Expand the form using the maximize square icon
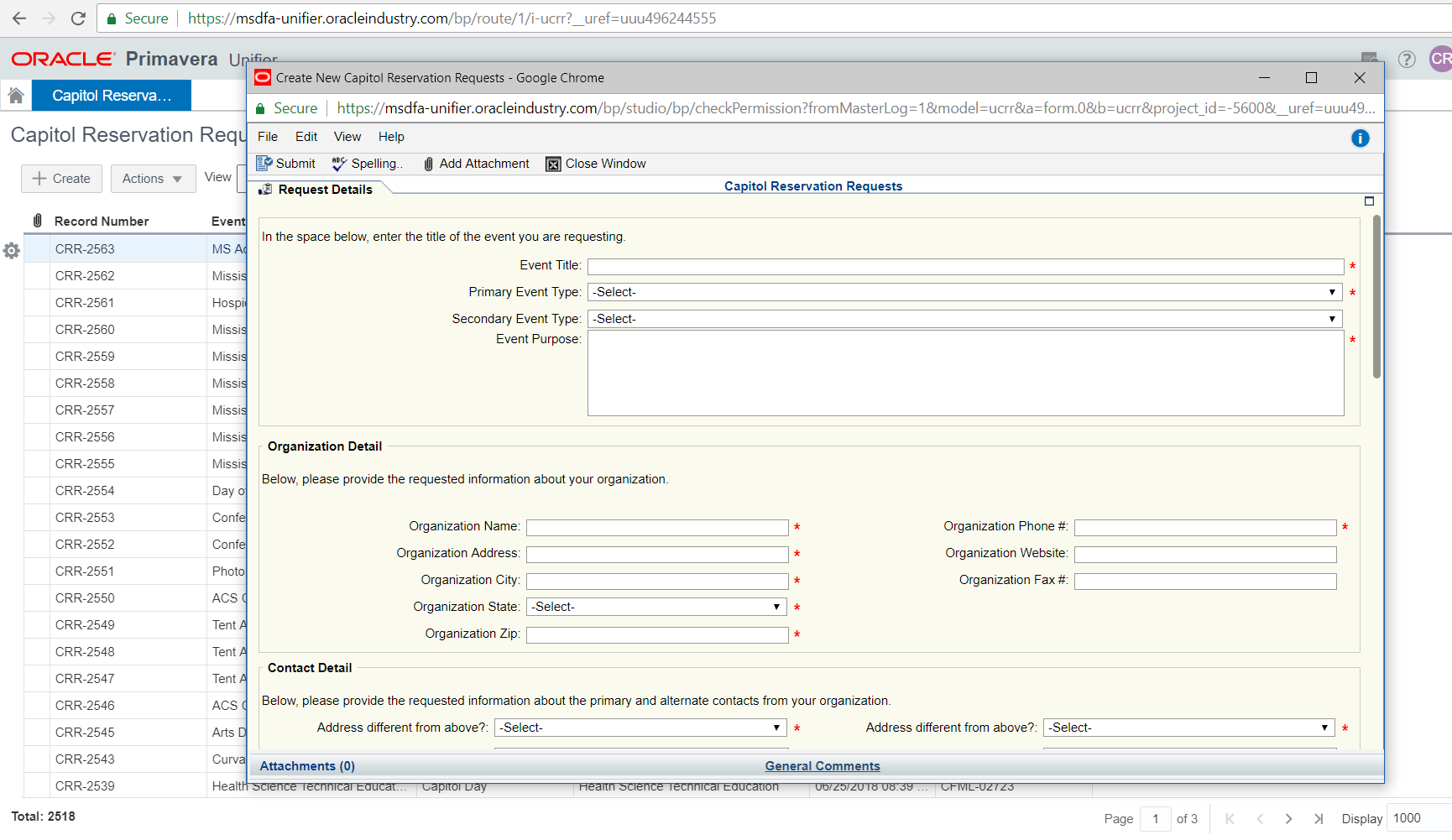This screenshot has width=1452, height=840. [x=1369, y=201]
